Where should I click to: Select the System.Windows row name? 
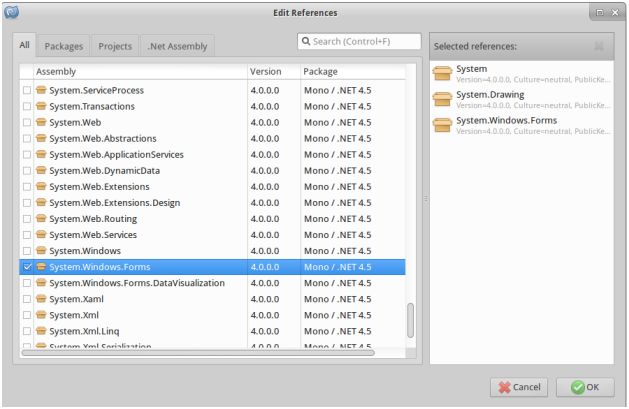pos(85,251)
